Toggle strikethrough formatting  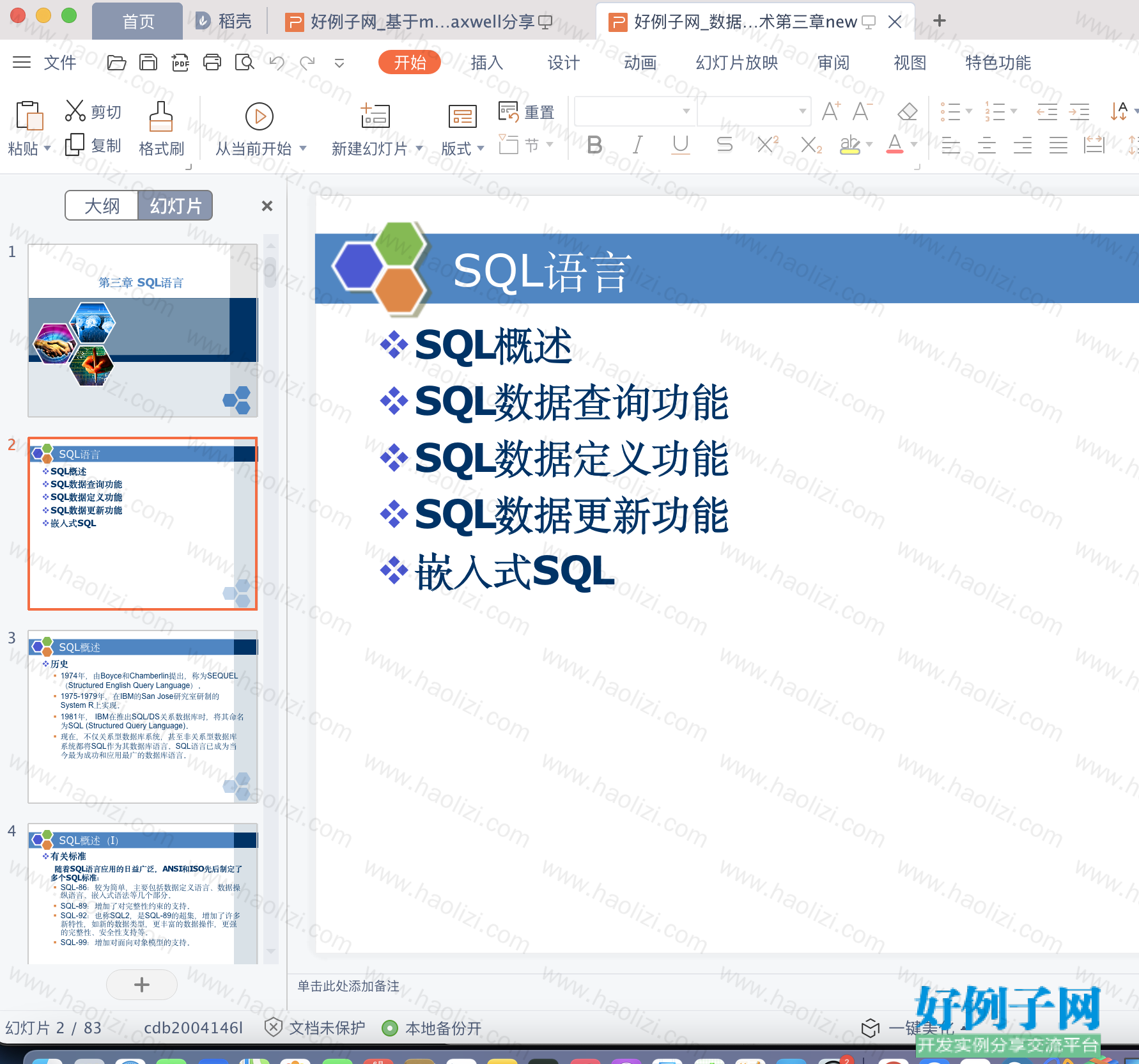(x=724, y=145)
